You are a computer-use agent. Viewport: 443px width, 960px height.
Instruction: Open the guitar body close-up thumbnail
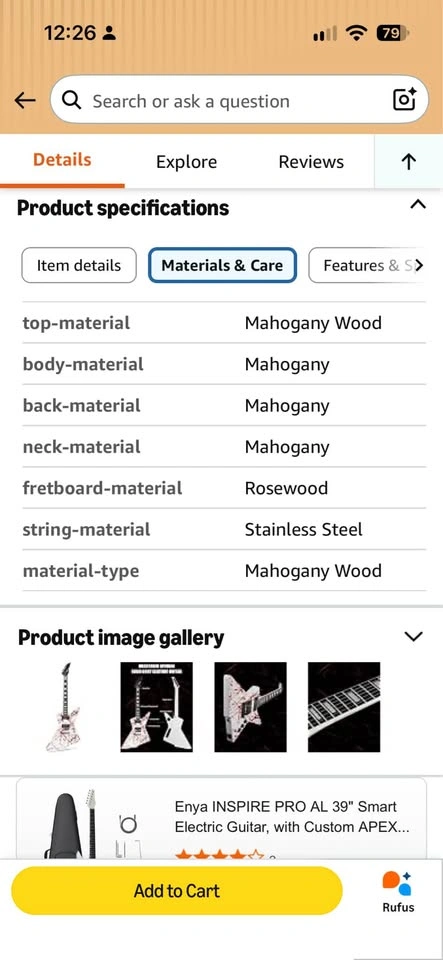(x=250, y=707)
